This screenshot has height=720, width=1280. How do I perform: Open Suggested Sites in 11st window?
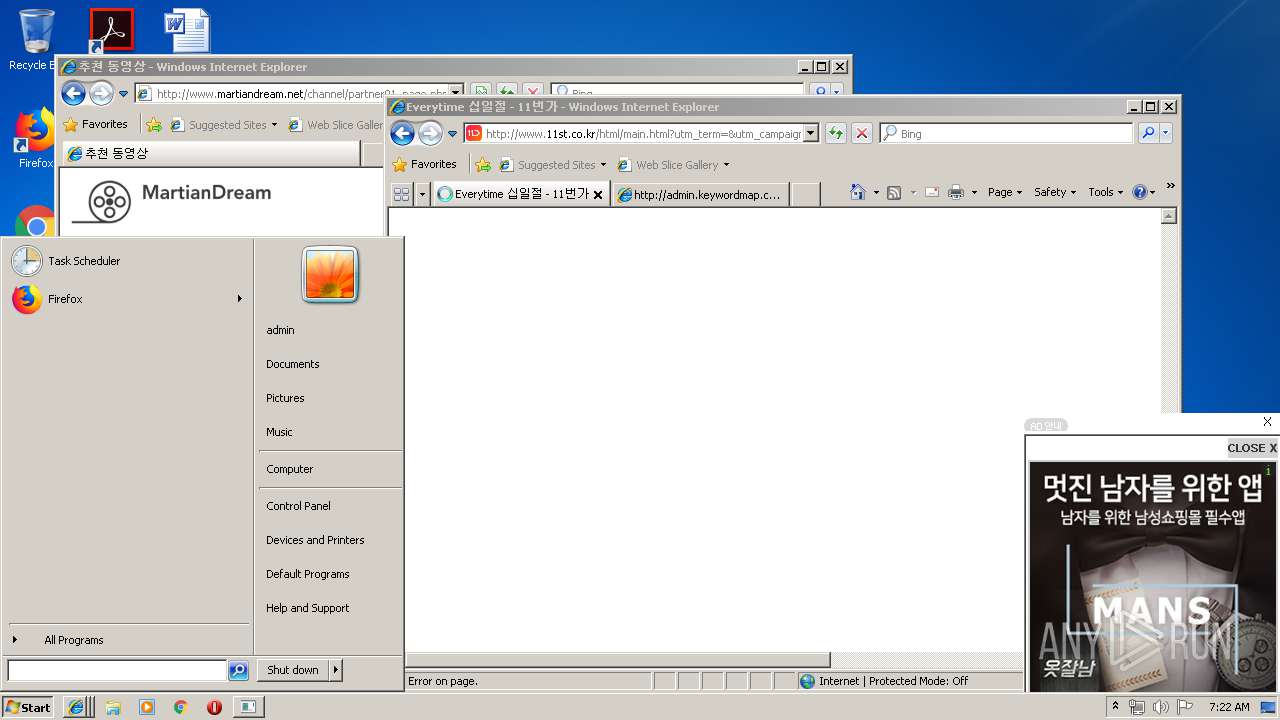point(553,165)
